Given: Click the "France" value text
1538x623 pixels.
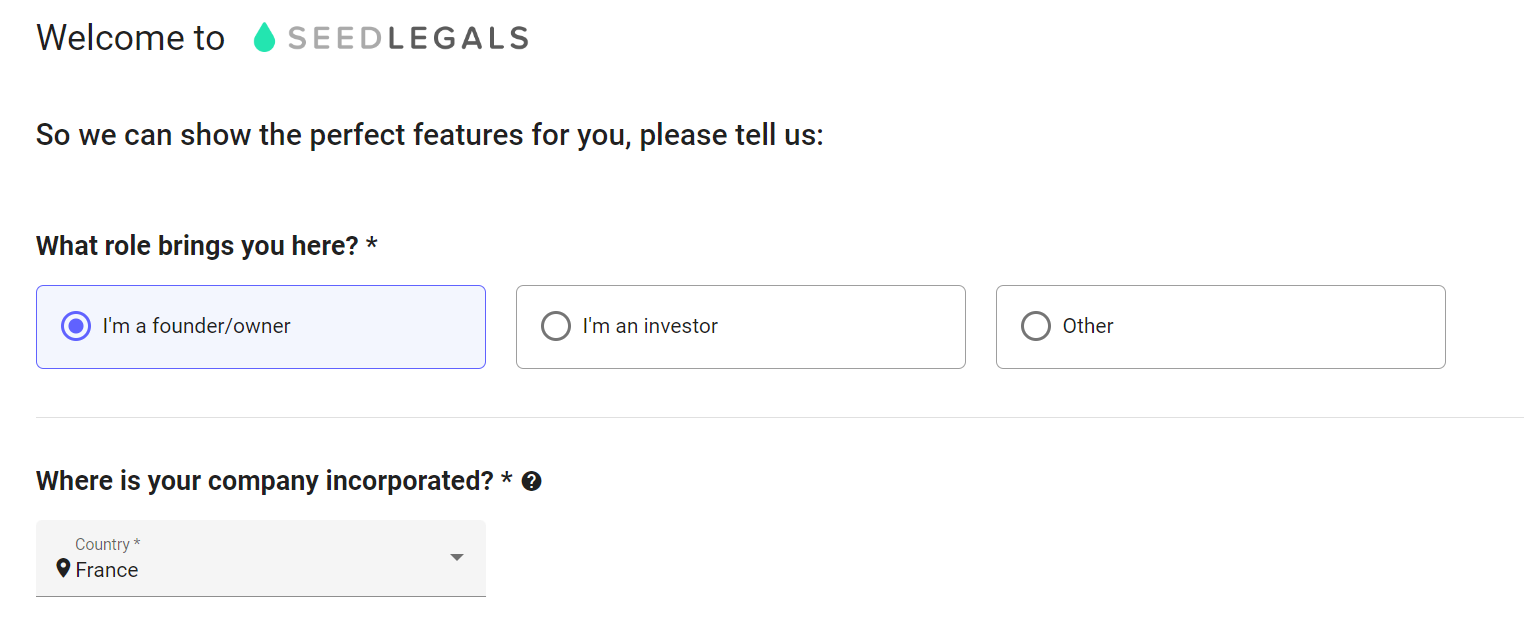Looking at the screenshot, I should pos(107,570).
